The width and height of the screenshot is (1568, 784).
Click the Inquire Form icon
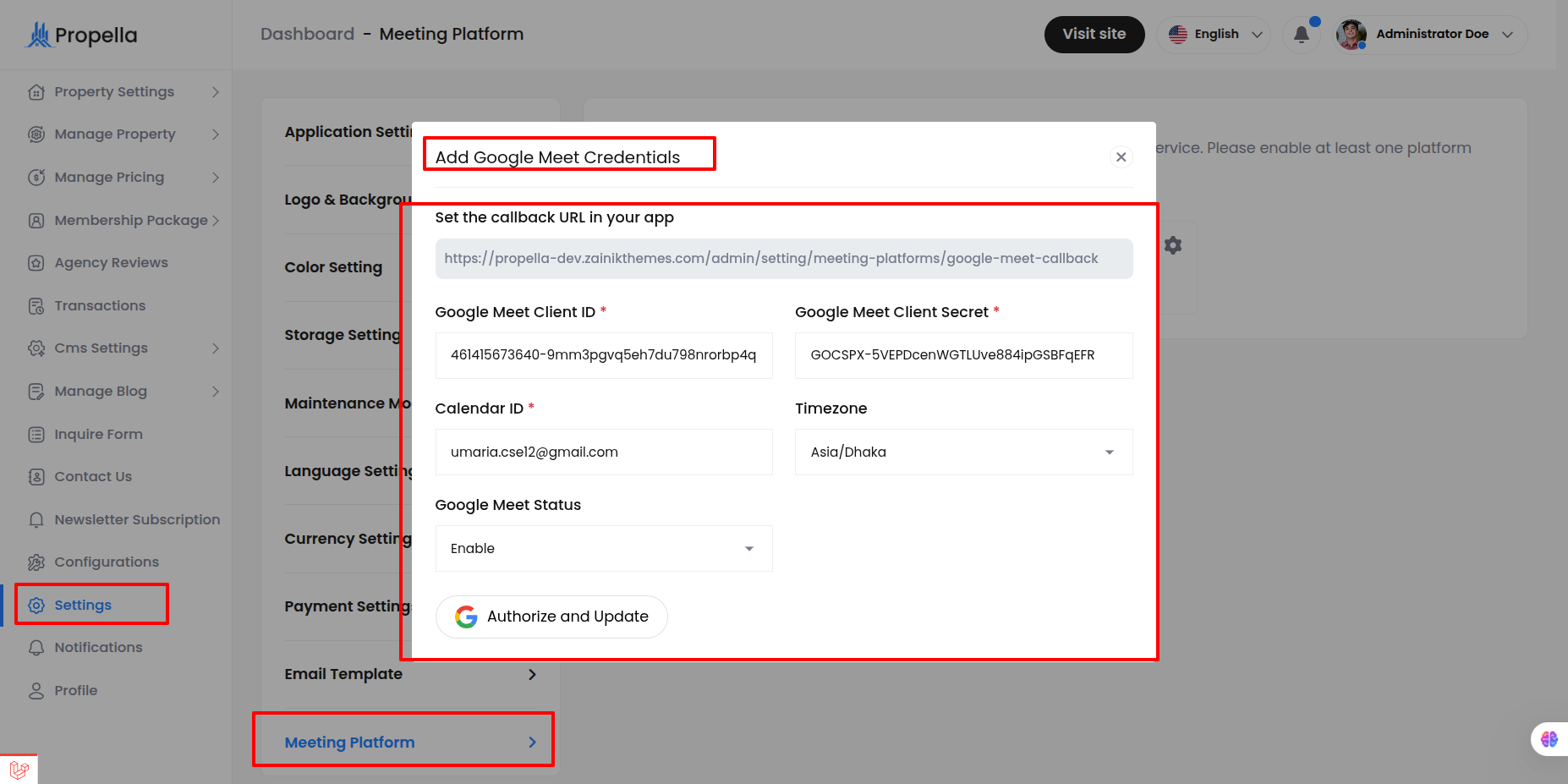click(36, 434)
